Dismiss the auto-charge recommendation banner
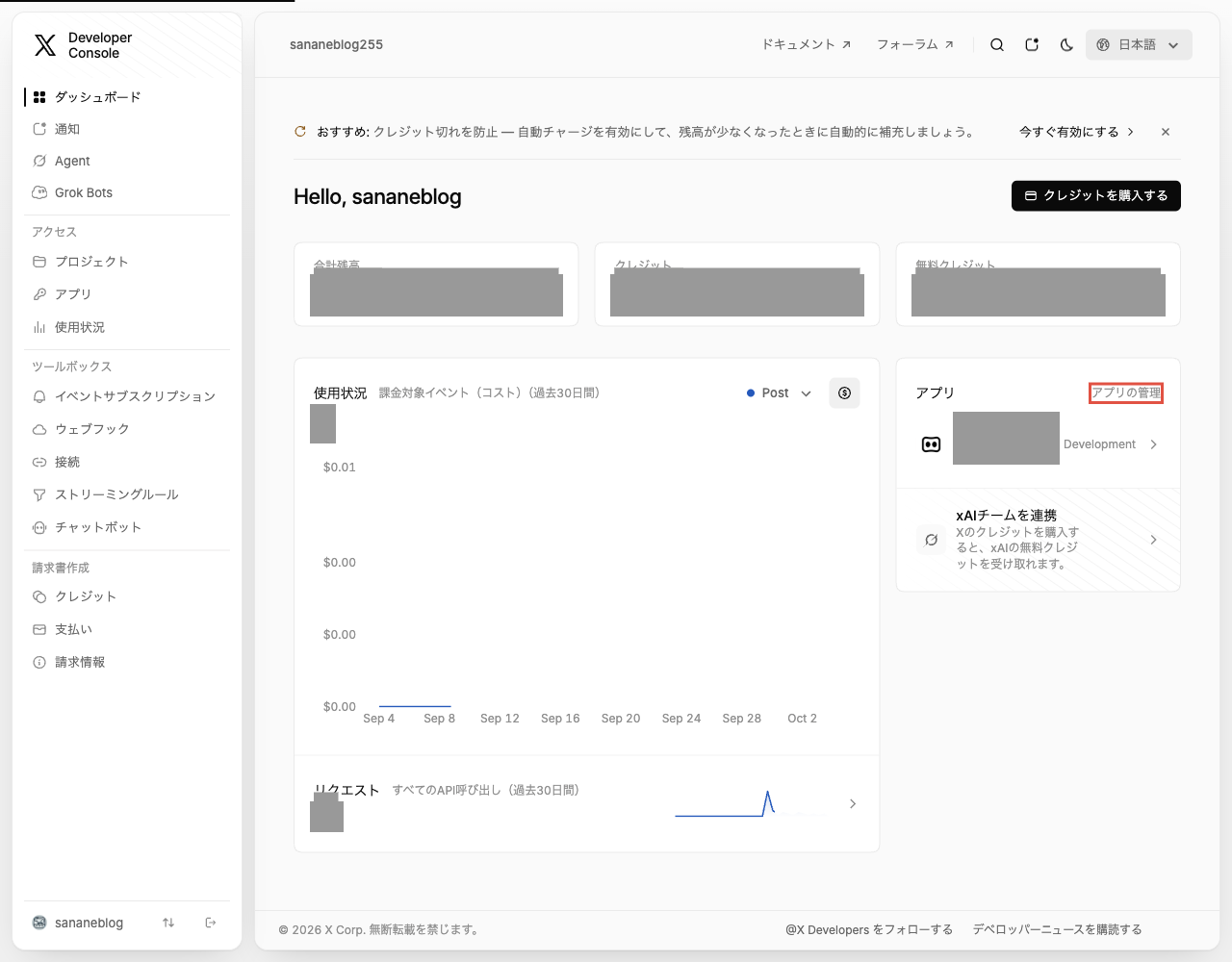 pyautogui.click(x=1166, y=132)
